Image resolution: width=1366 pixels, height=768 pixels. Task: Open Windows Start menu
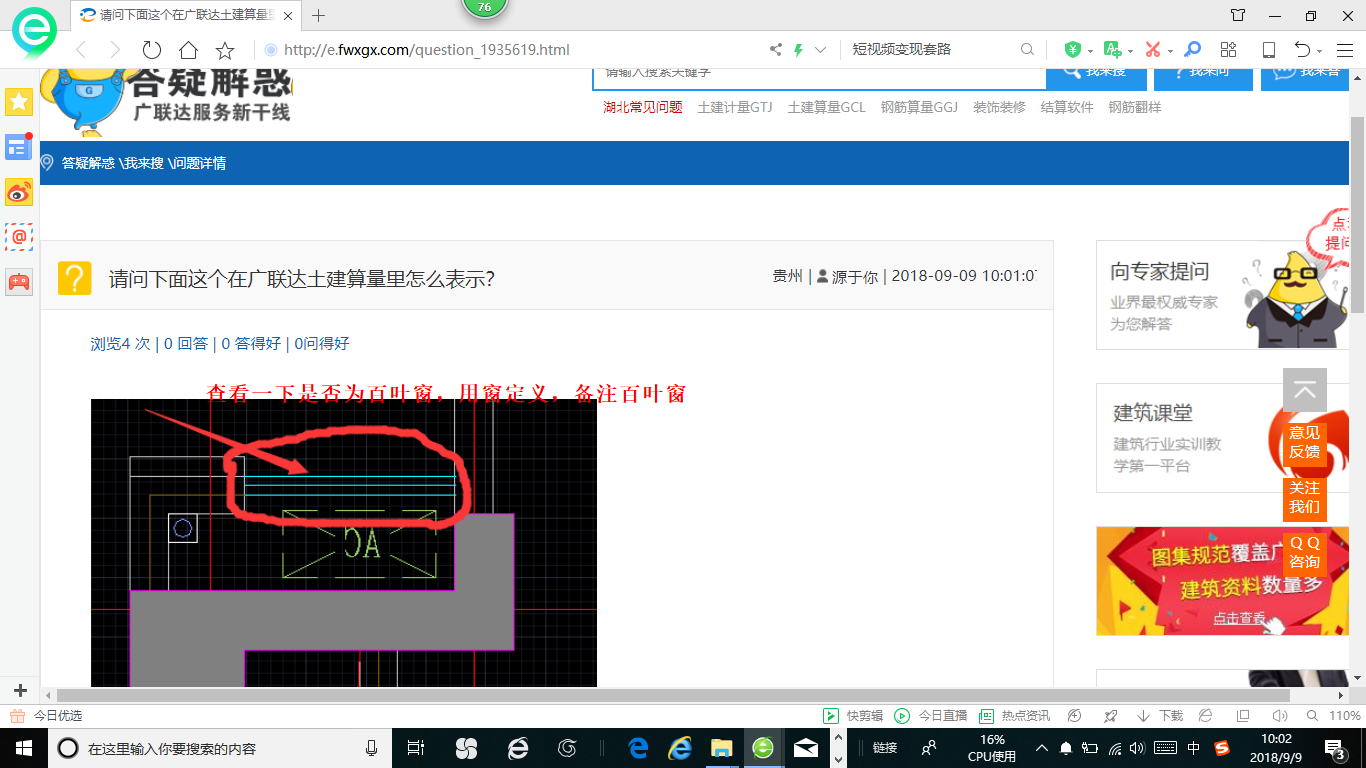click(23, 748)
